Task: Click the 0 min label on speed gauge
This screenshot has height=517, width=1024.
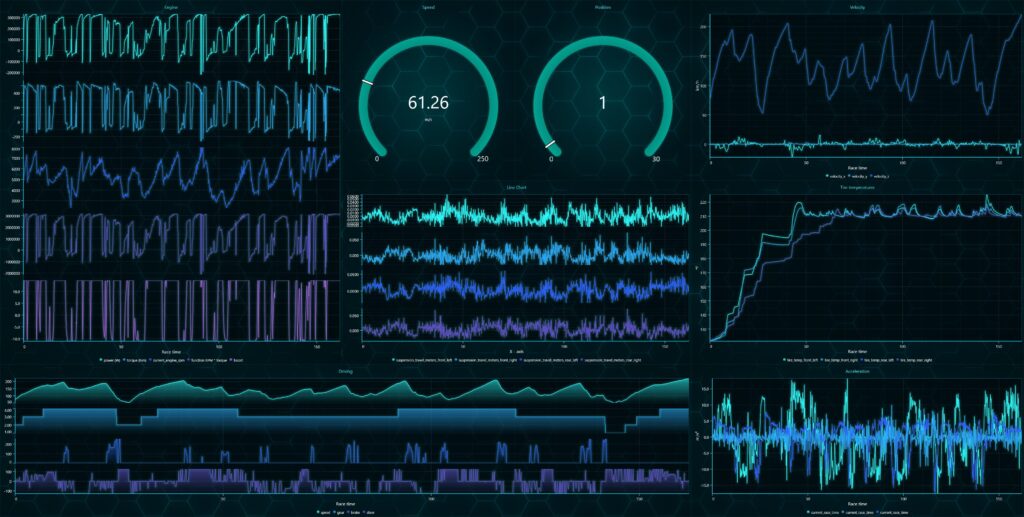Action: (x=377, y=159)
